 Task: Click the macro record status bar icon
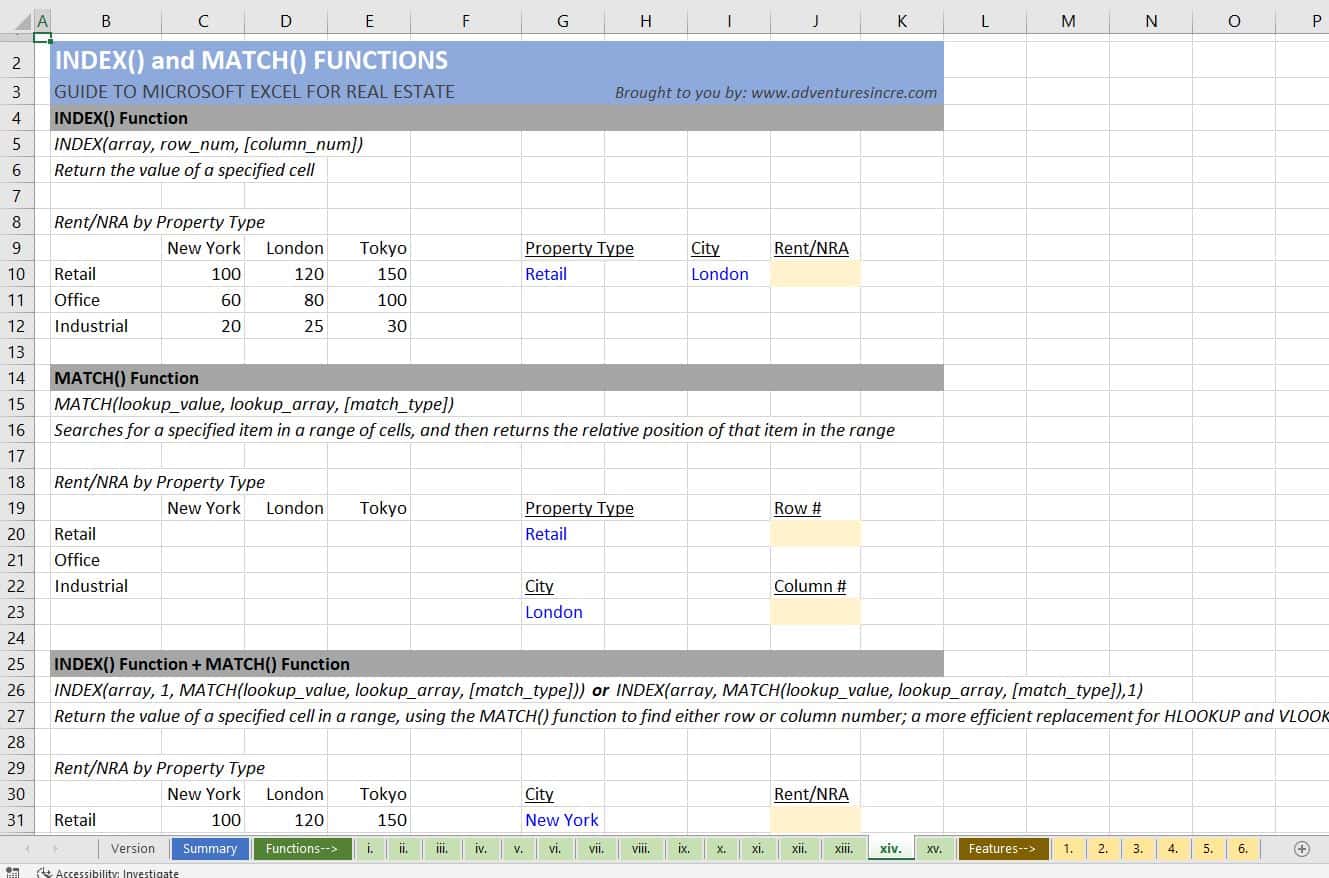point(12,872)
